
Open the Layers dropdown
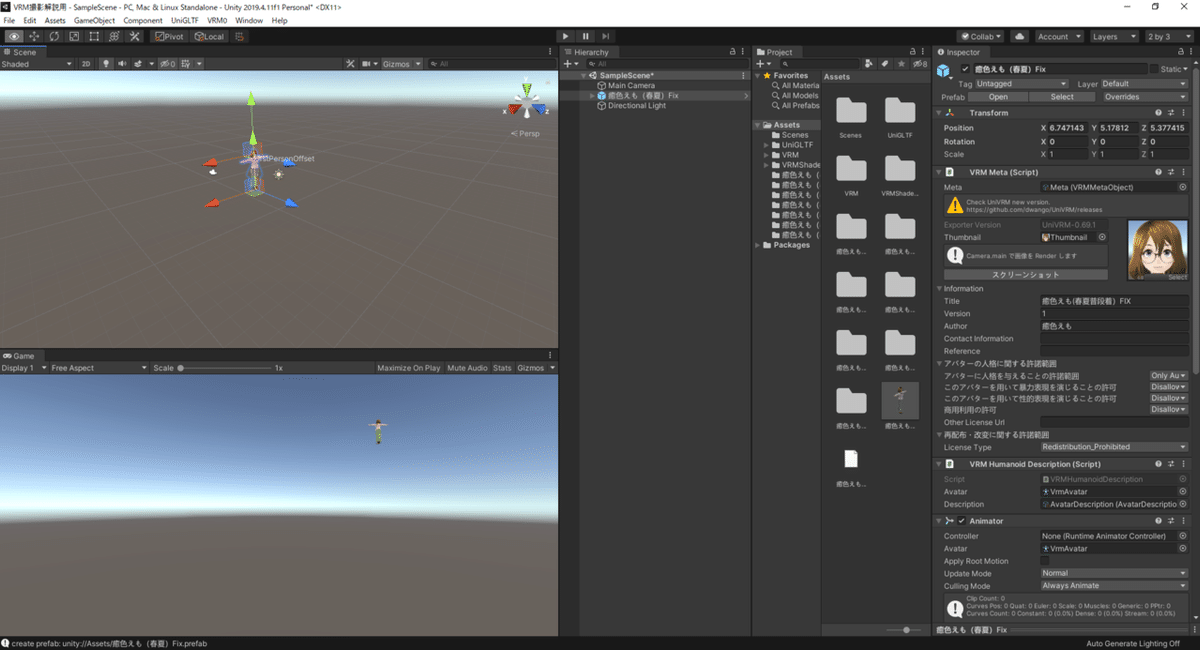point(1114,36)
